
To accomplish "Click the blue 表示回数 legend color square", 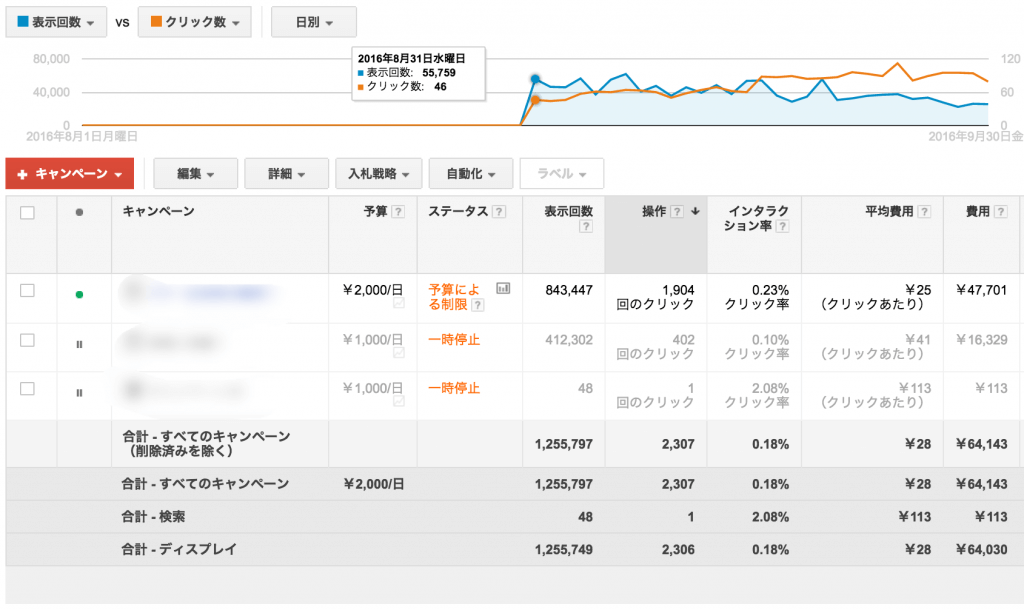I will (21, 21).
